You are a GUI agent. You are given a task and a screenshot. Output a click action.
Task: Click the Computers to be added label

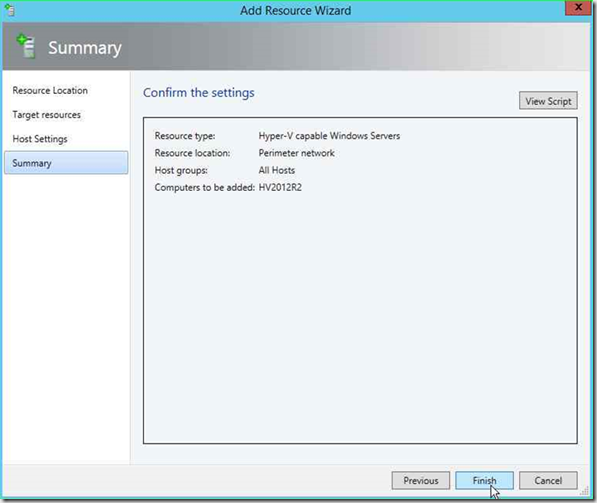(x=204, y=187)
